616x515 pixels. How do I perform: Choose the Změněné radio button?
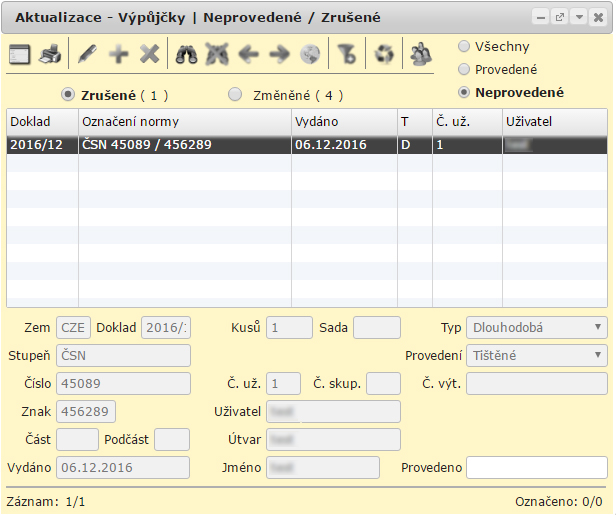236,95
